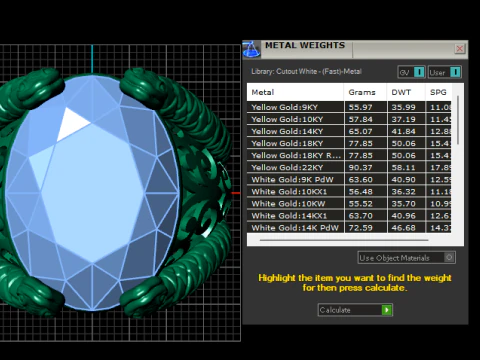Select the White Gold:9K PdW row
The height and width of the screenshot is (360, 480).
click(349, 180)
